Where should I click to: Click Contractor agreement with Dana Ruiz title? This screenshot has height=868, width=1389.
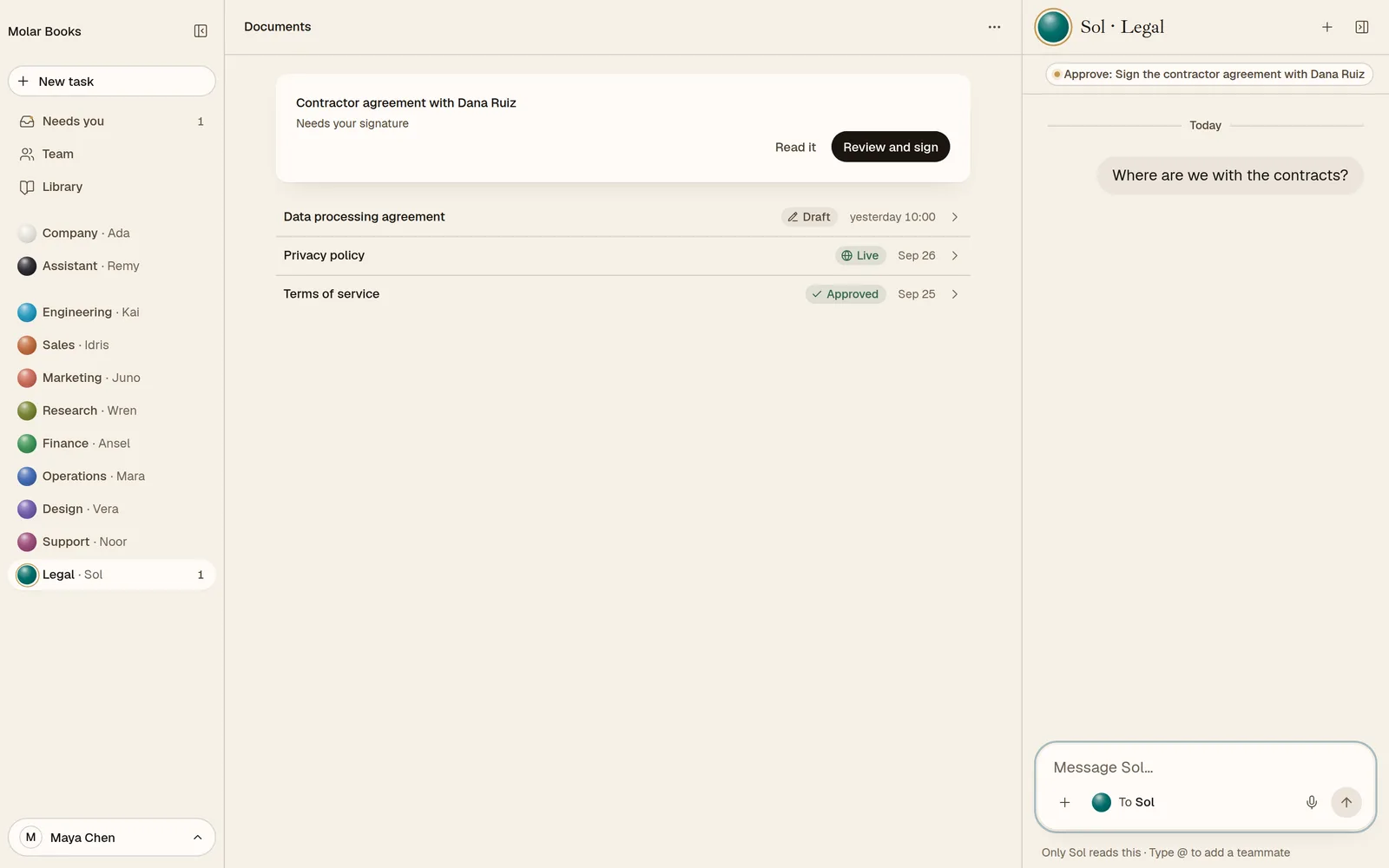pyautogui.click(x=406, y=103)
